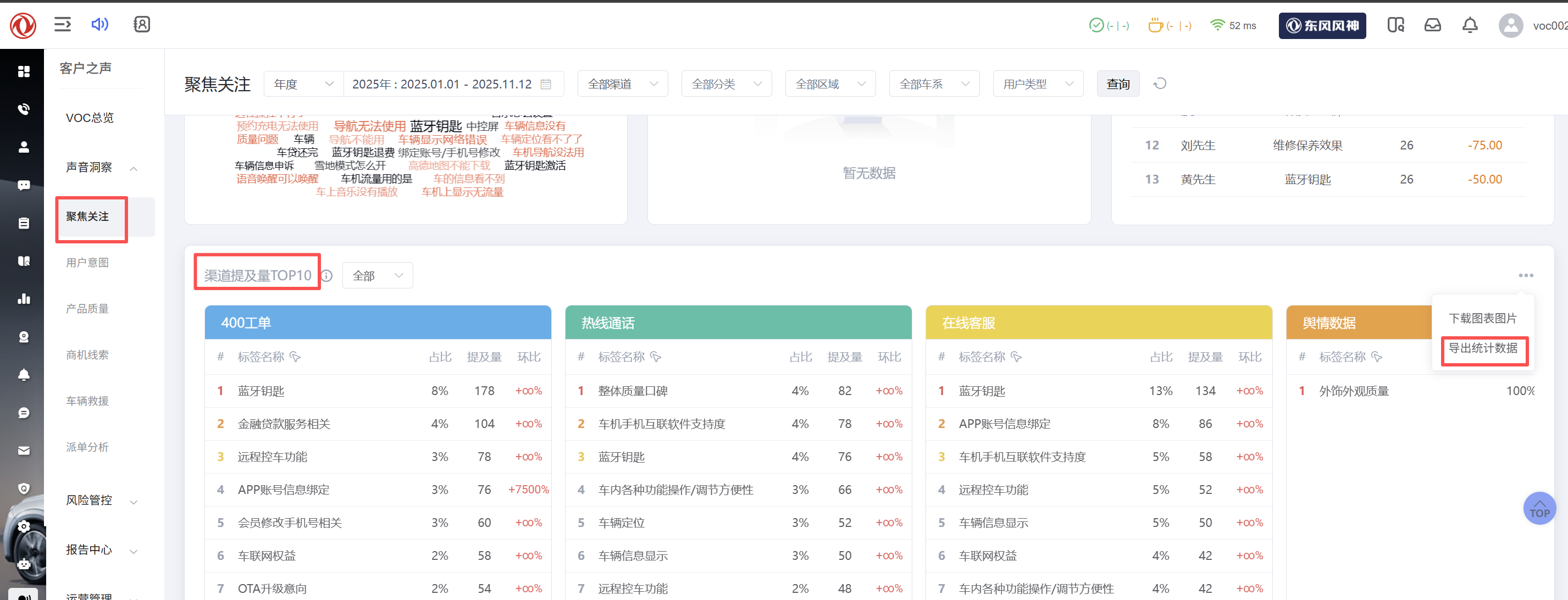Click the reset refresh icon beside 查询

pyautogui.click(x=1160, y=84)
